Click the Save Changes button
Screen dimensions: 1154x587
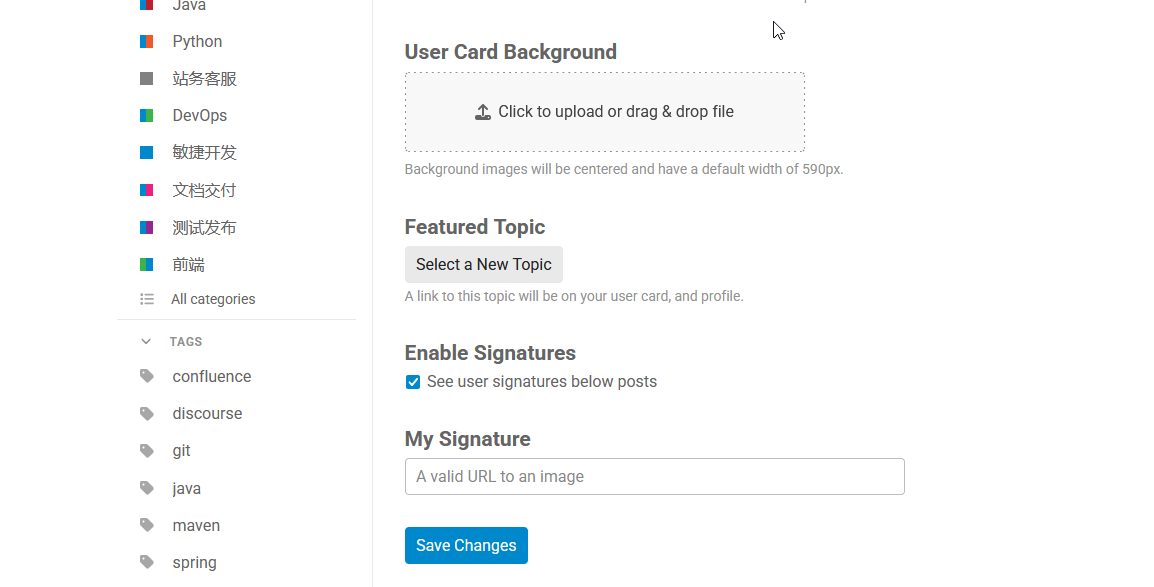466,545
